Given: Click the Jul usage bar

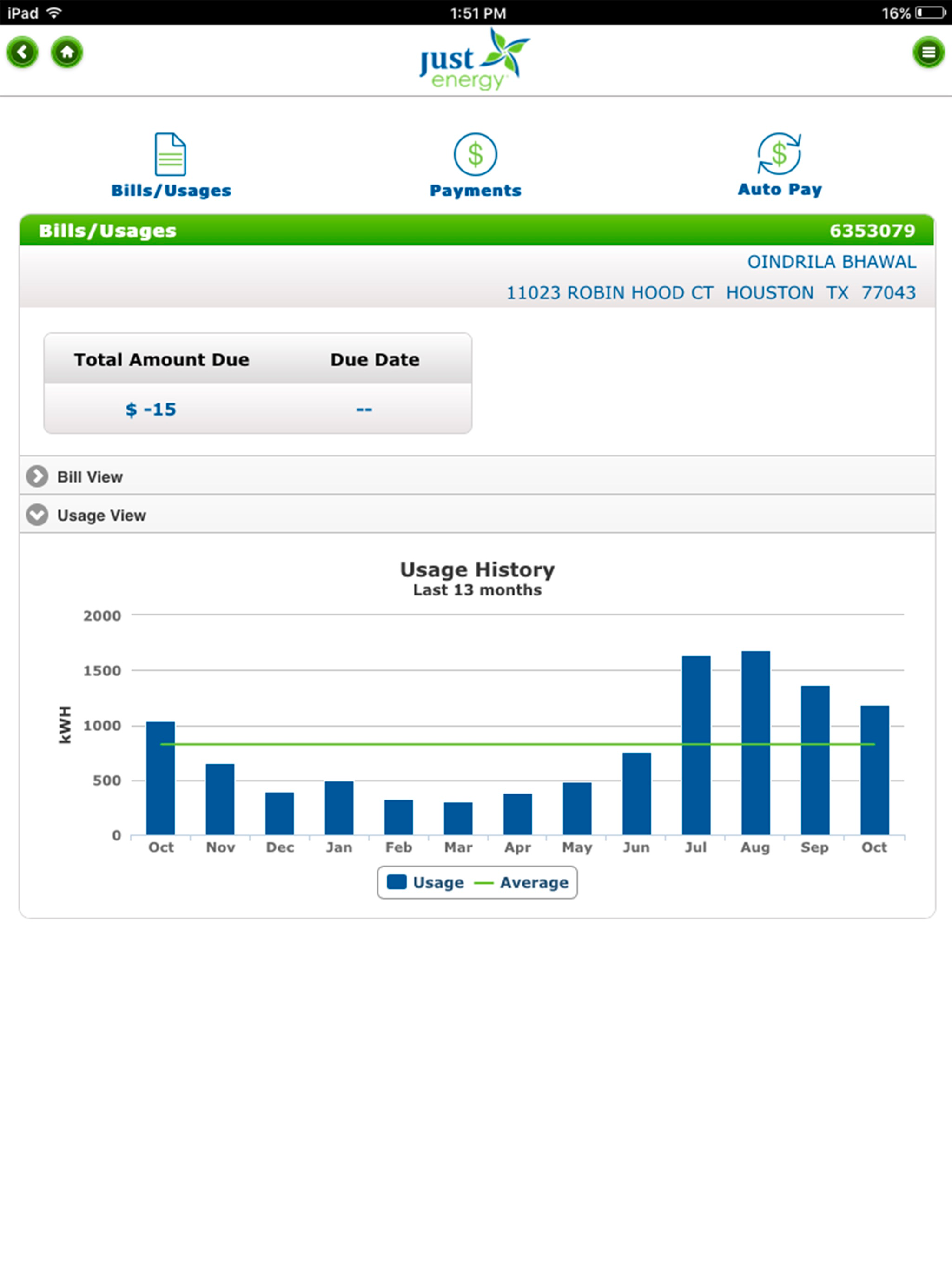Looking at the screenshot, I should point(696,745).
